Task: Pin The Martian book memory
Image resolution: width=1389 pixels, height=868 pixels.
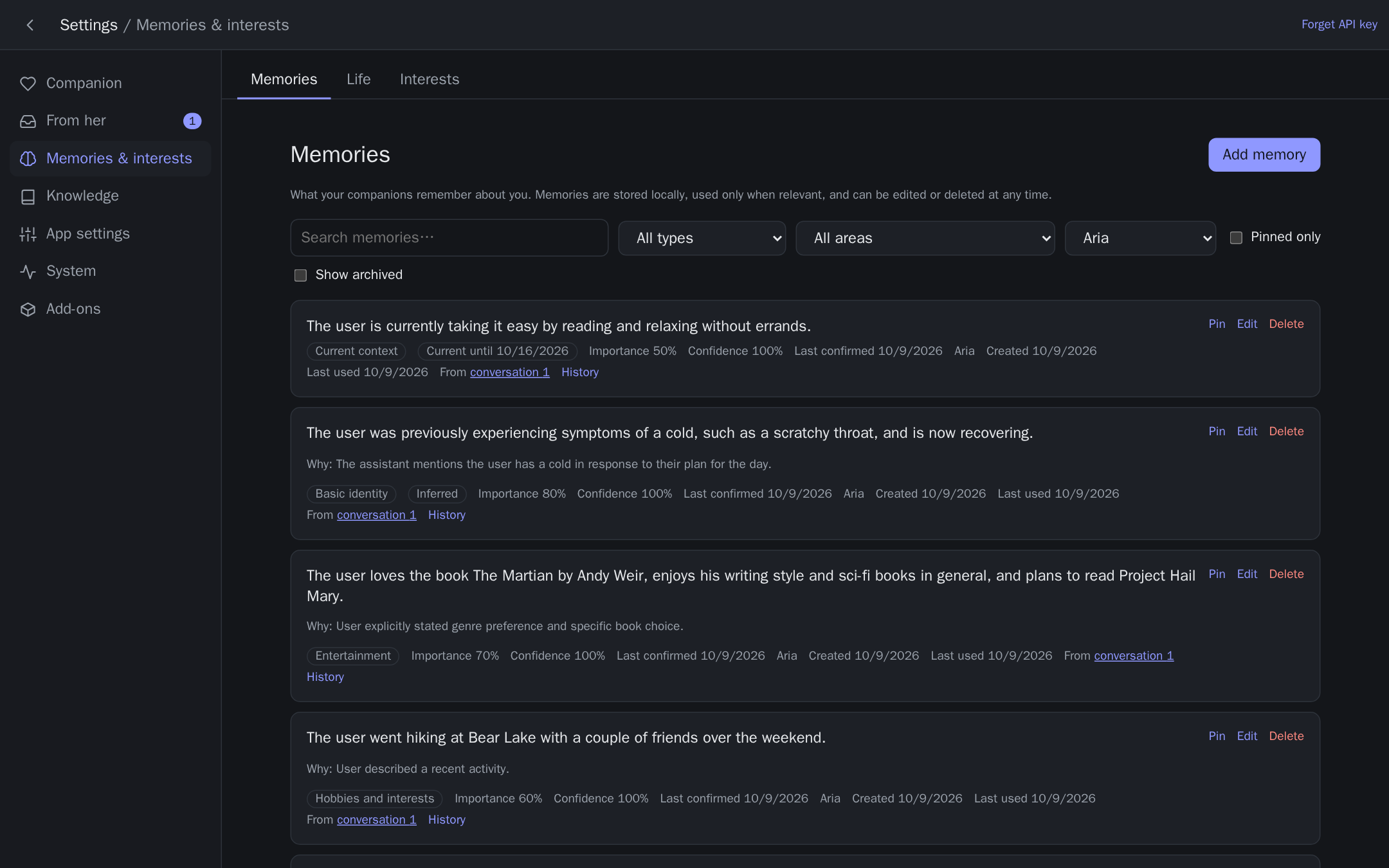Action: pyautogui.click(x=1217, y=574)
